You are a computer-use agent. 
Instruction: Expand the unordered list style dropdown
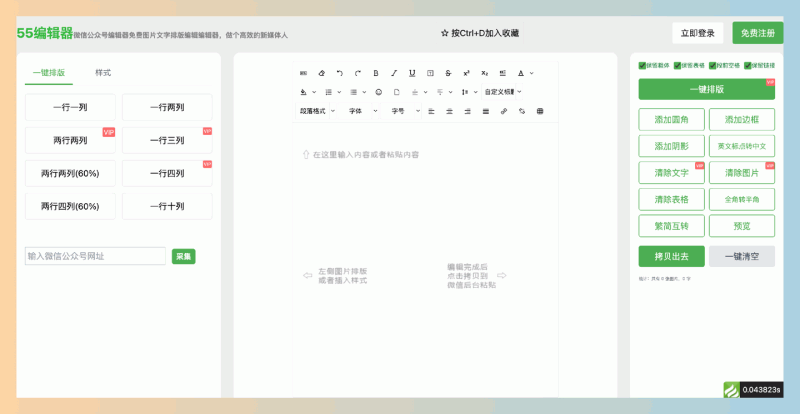pos(364,92)
